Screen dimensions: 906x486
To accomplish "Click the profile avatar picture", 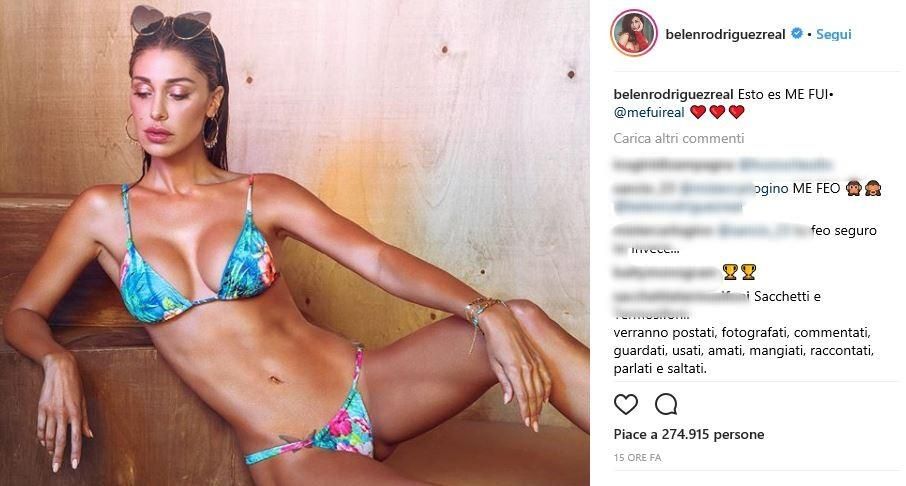I will pos(634,33).
